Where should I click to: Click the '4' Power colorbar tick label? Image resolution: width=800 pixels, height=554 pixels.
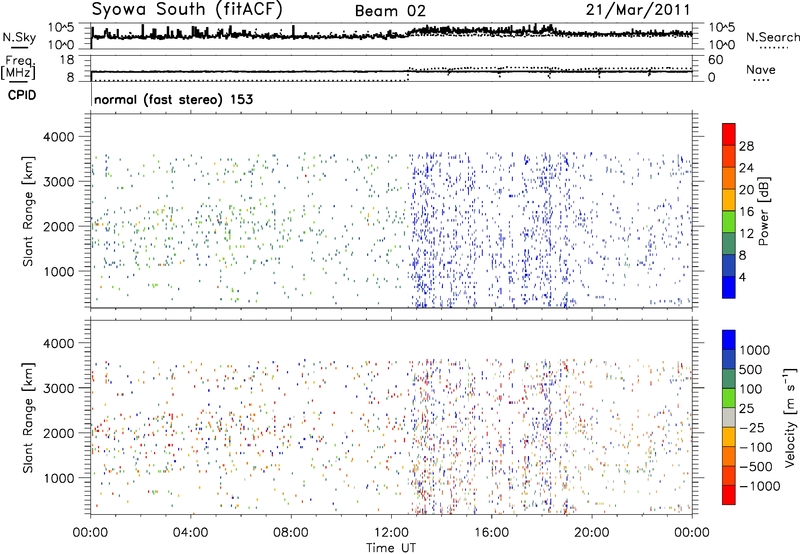[x=742, y=277]
